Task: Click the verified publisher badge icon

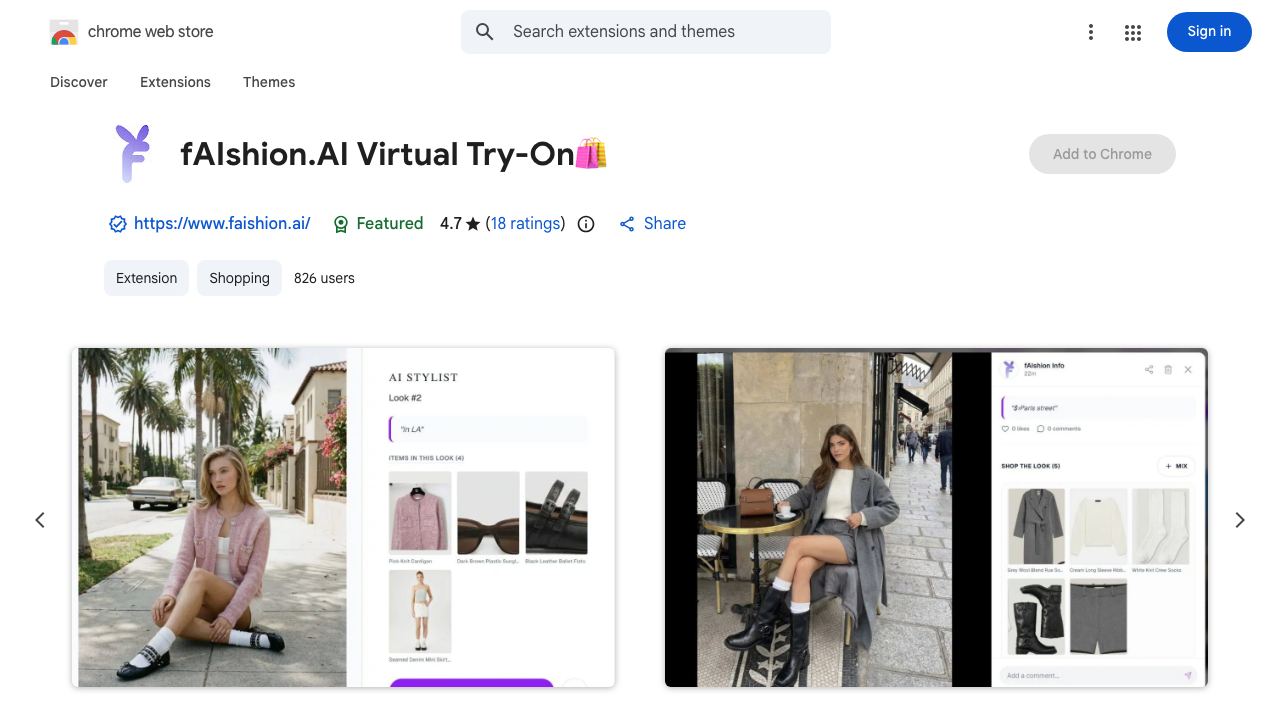Action: 118,224
